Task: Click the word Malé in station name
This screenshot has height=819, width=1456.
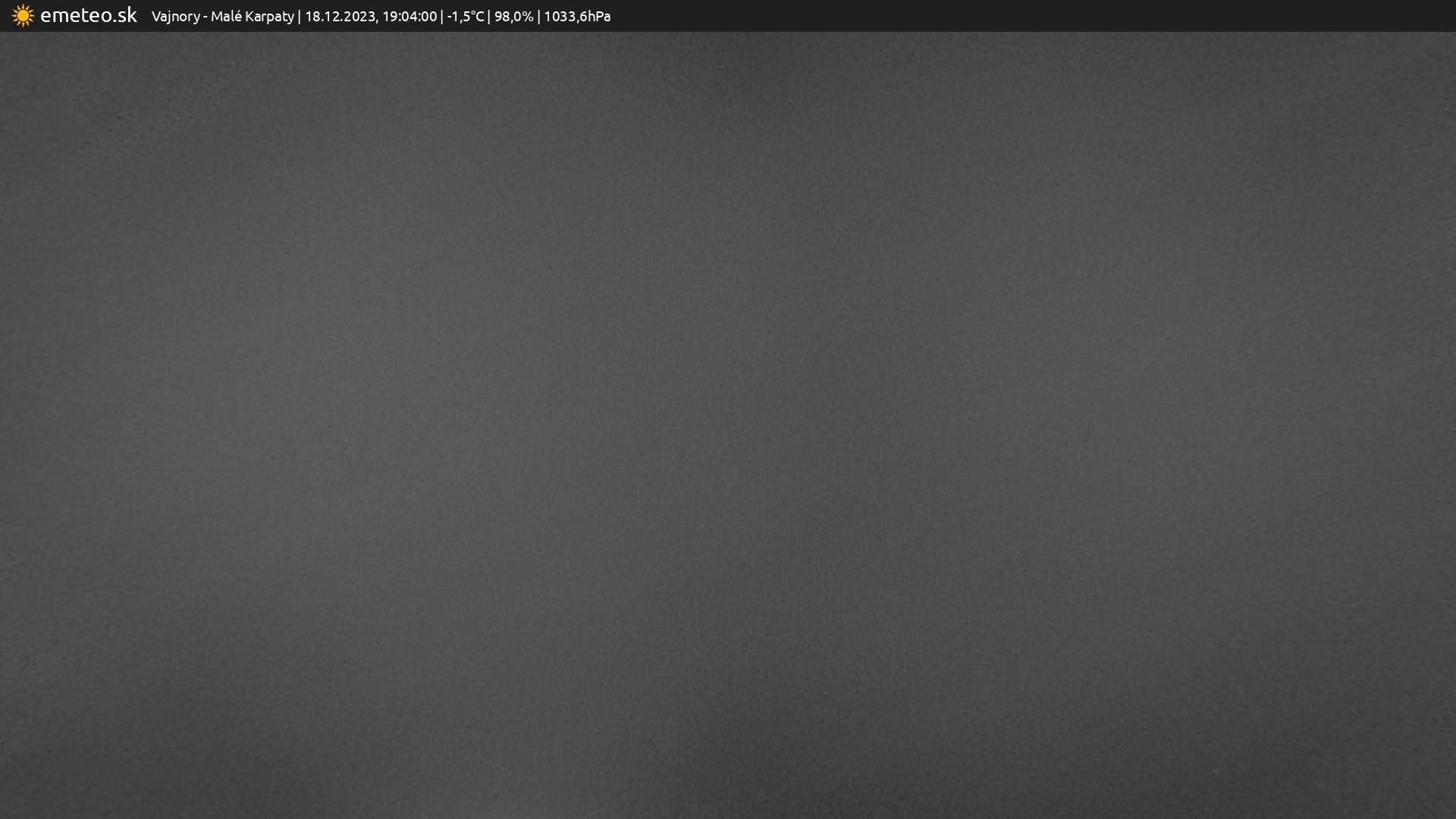Action: pos(225,17)
